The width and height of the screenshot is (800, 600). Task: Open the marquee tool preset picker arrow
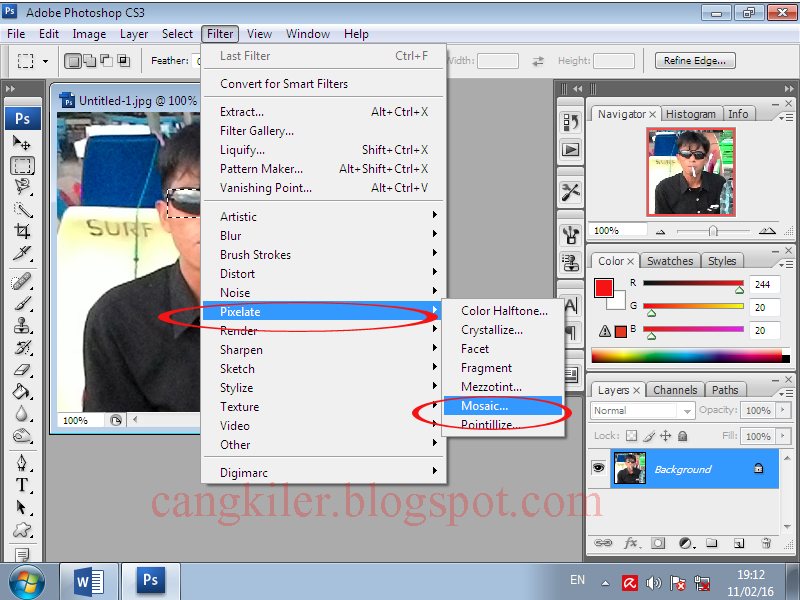[x=45, y=61]
